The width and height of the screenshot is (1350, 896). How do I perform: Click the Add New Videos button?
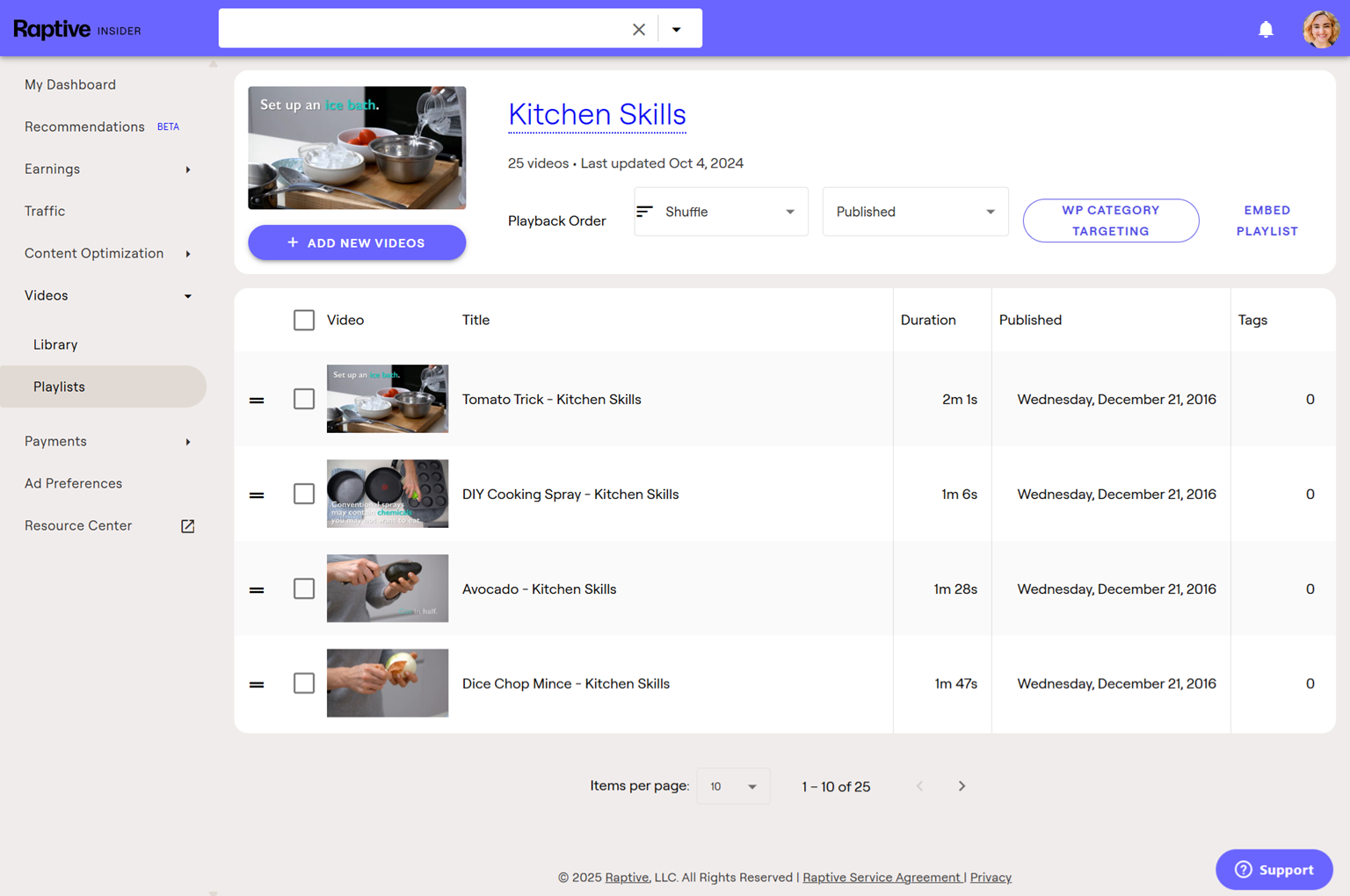(357, 242)
